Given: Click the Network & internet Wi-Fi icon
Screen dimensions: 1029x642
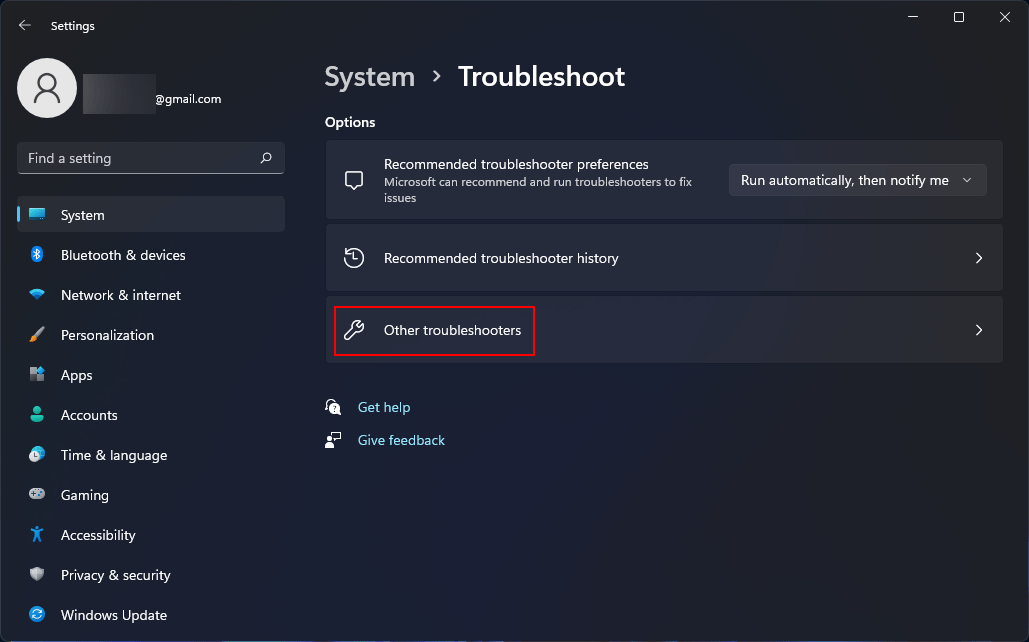Looking at the screenshot, I should pyautogui.click(x=37, y=295).
